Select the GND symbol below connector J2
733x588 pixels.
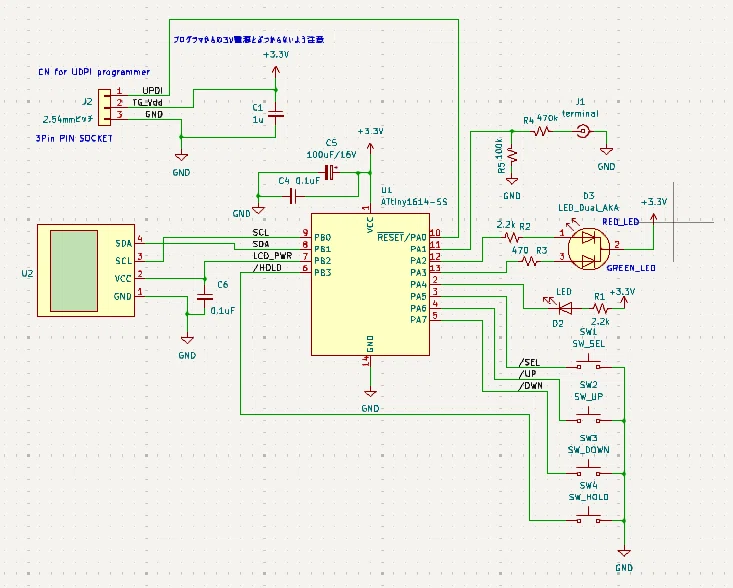[x=181, y=158]
